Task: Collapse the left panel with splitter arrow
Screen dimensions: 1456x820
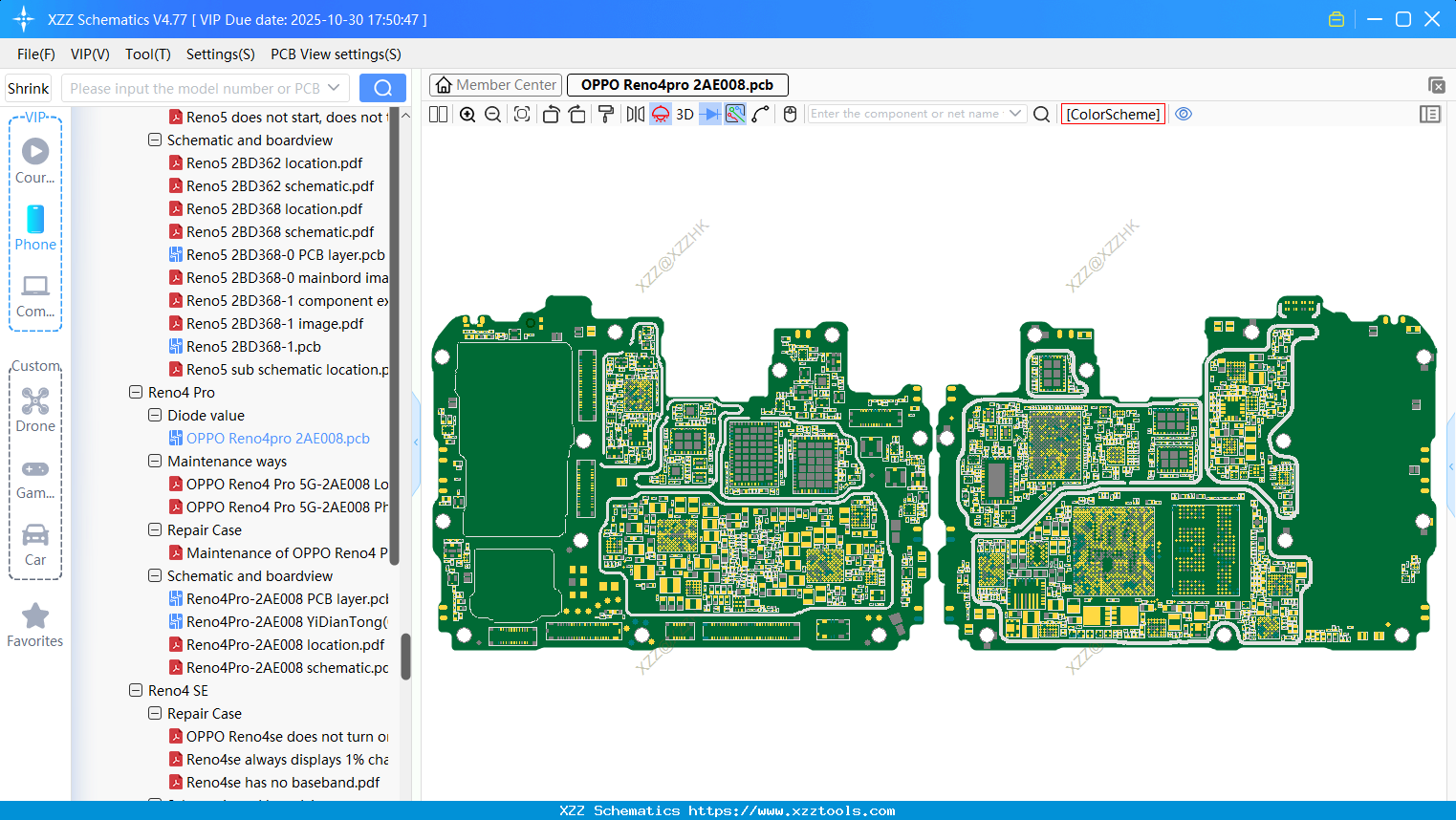Action: pos(416,442)
